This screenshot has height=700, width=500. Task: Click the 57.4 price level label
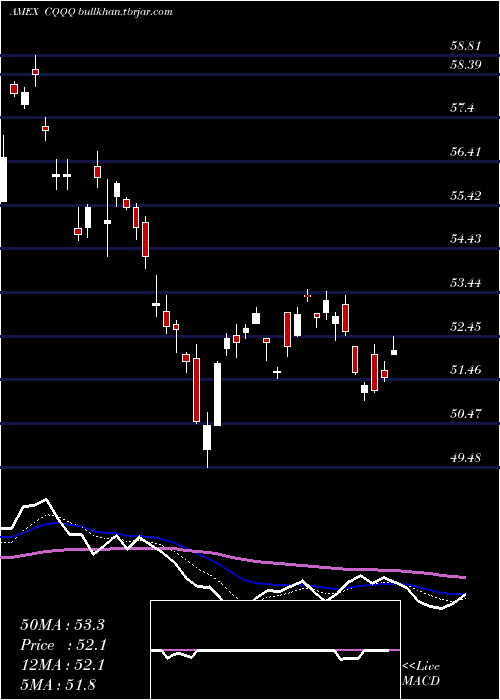coord(462,108)
